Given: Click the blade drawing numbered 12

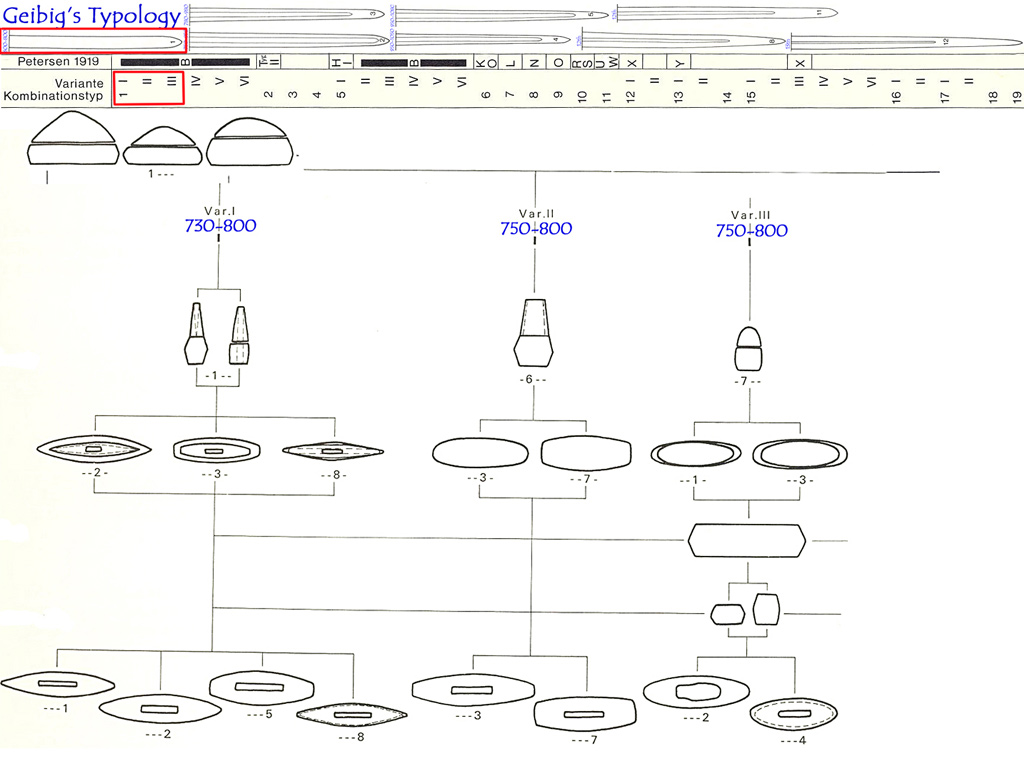Looking at the screenshot, I should [x=905, y=41].
